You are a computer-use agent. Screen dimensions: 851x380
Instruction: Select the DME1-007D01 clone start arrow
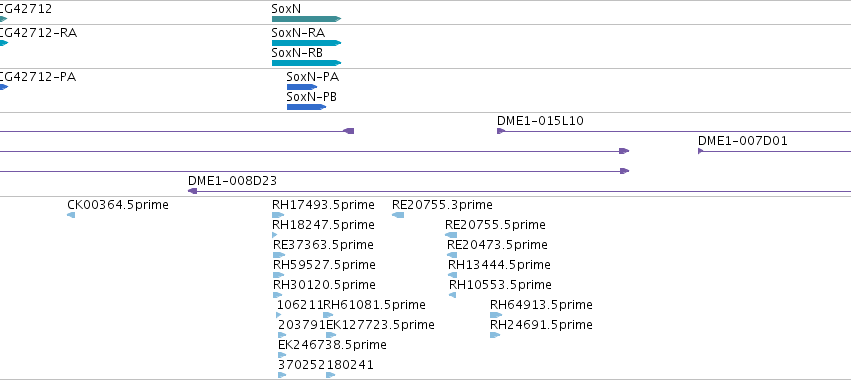[x=701, y=151]
